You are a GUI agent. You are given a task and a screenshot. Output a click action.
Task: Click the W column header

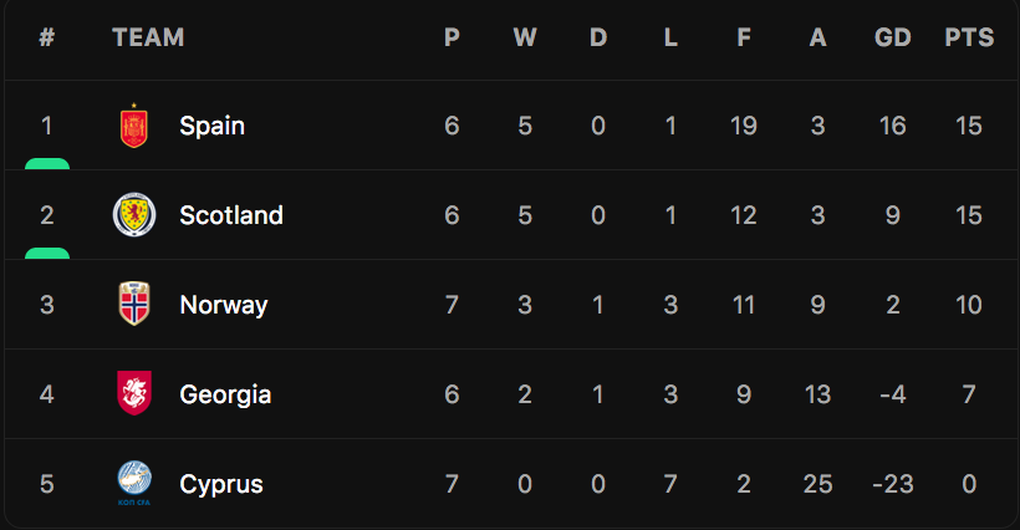(x=525, y=37)
